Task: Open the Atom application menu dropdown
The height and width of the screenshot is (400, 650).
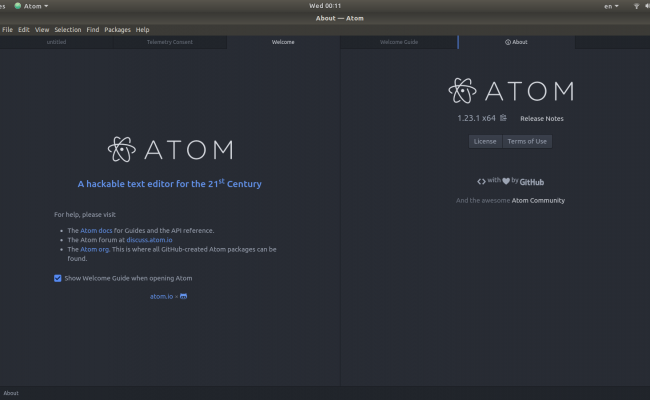Action: 32,6
